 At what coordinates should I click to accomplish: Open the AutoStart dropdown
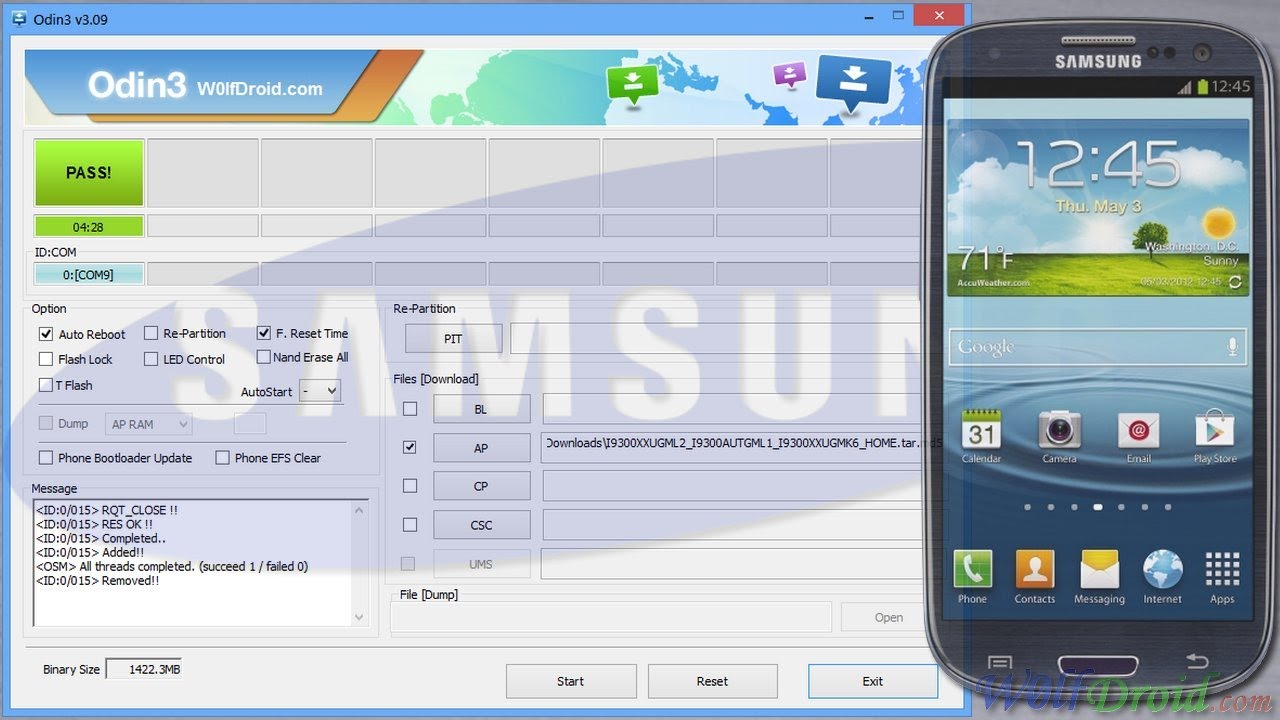[x=320, y=391]
